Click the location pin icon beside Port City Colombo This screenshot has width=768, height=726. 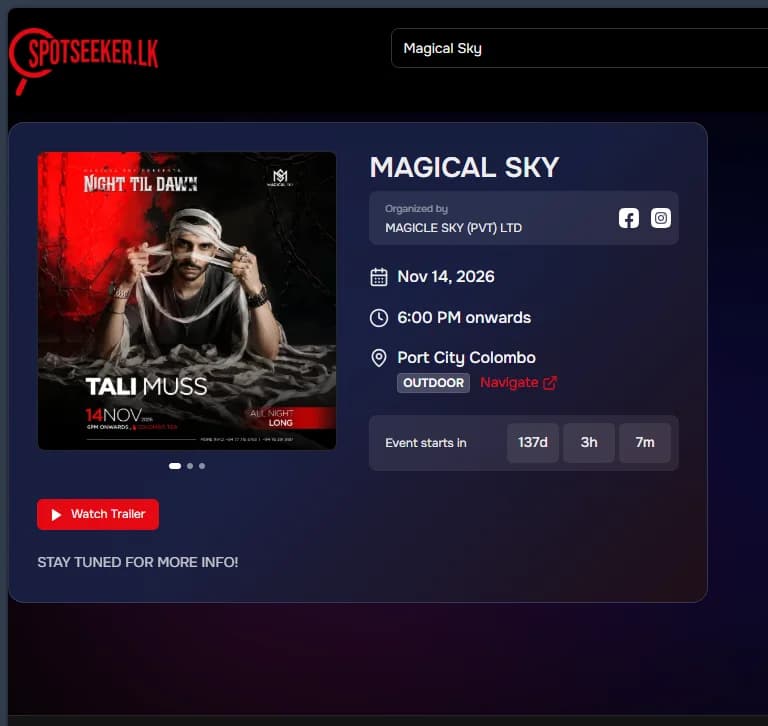coord(379,358)
